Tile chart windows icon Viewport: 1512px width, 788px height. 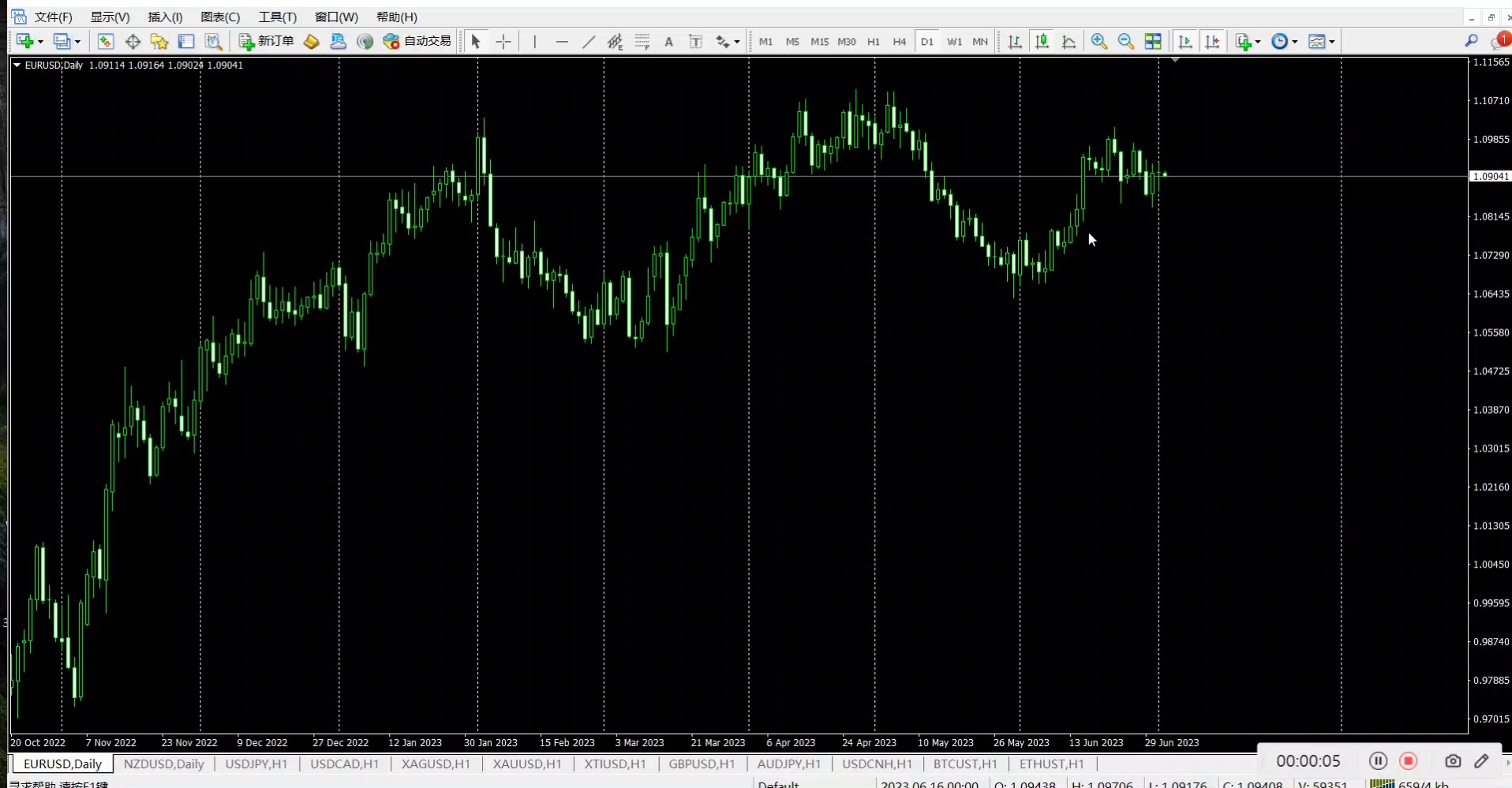coord(1153,41)
